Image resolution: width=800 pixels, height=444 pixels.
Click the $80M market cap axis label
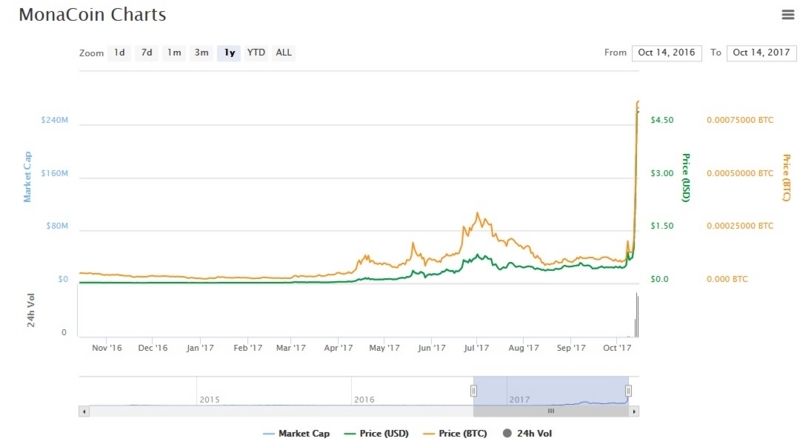[x=57, y=226]
